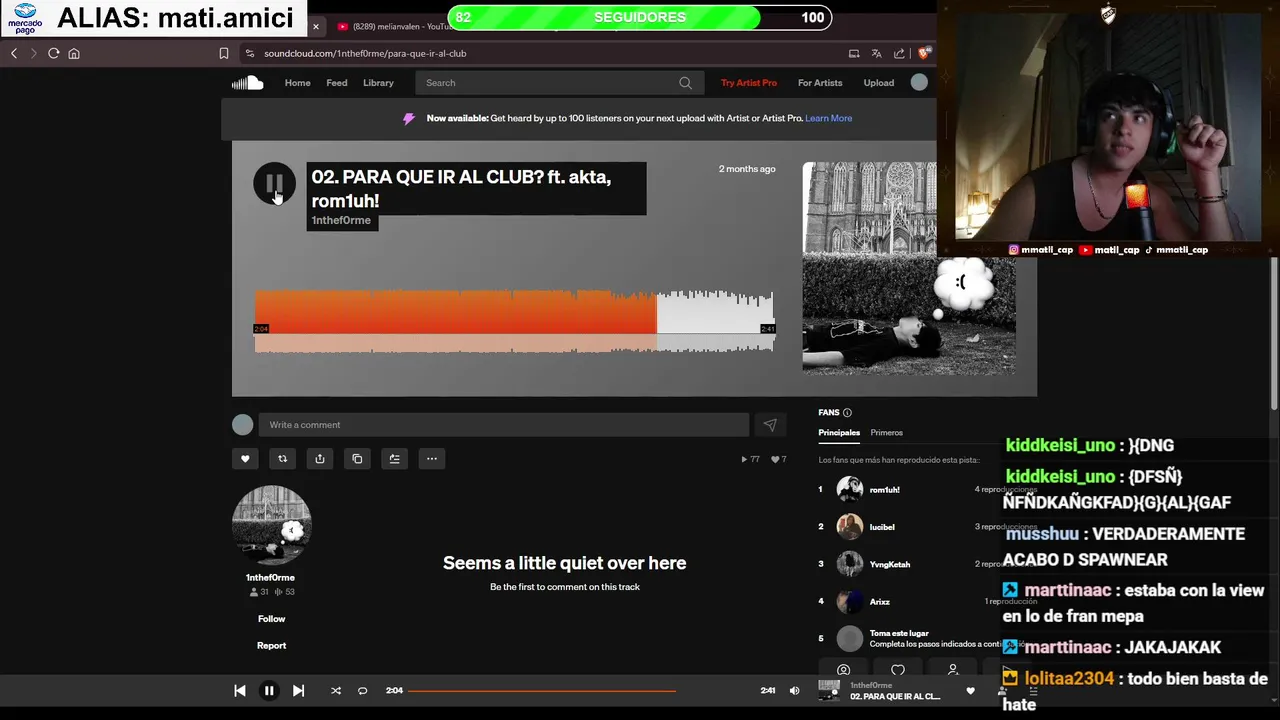Open the translate page icon in address bar

(876, 53)
